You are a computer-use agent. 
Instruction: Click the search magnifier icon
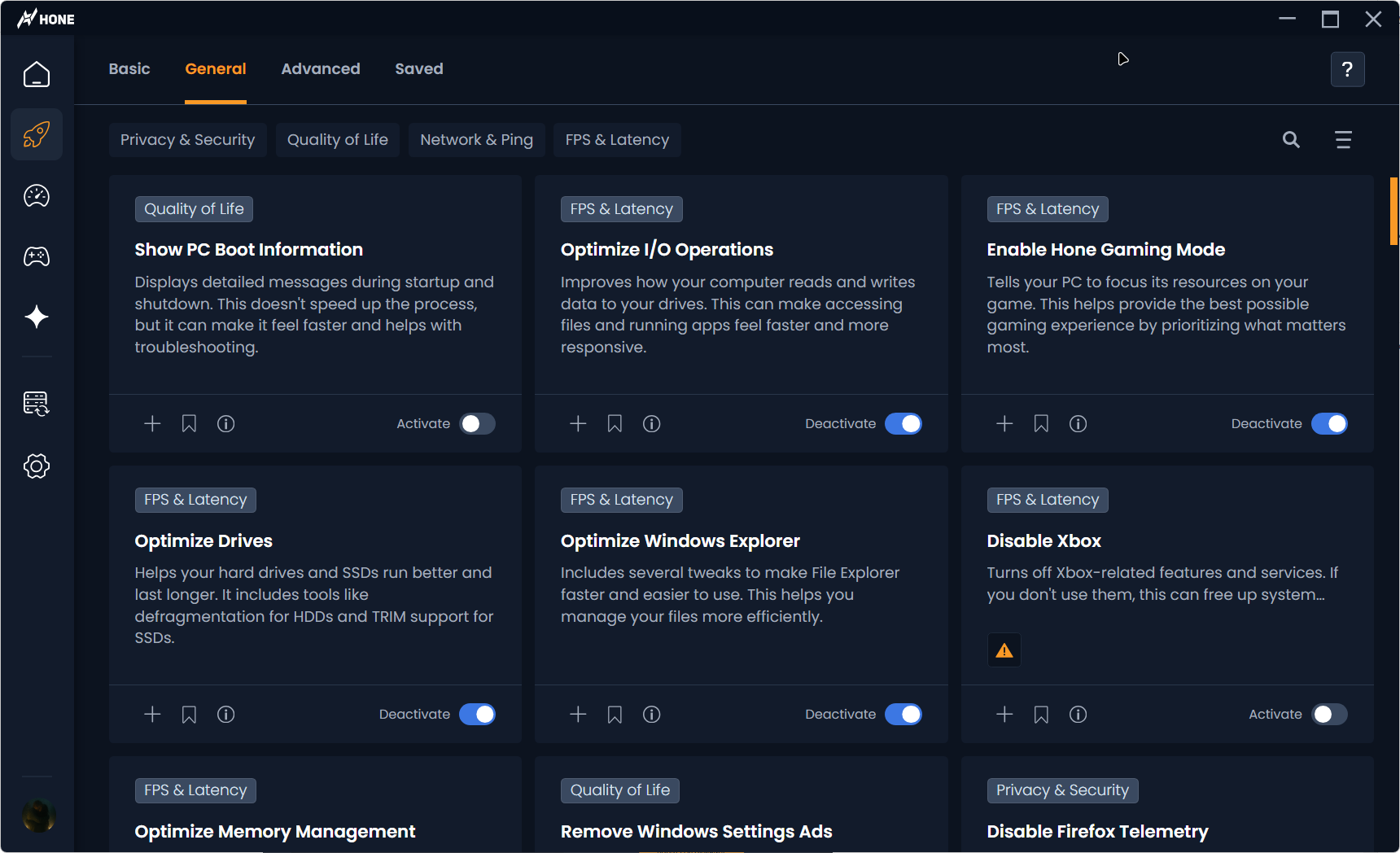tap(1291, 140)
